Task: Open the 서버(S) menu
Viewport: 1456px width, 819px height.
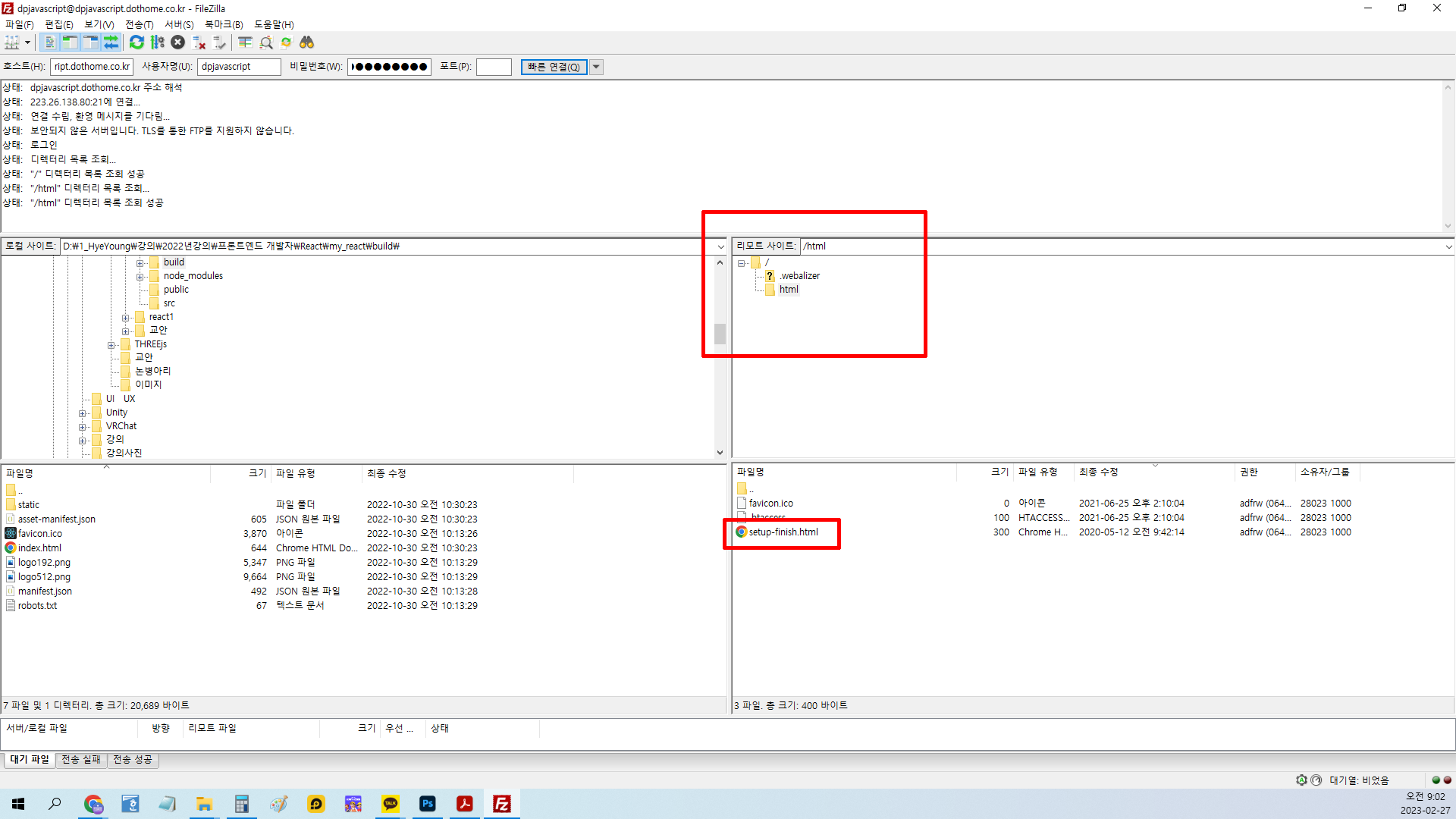Action: tap(179, 24)
